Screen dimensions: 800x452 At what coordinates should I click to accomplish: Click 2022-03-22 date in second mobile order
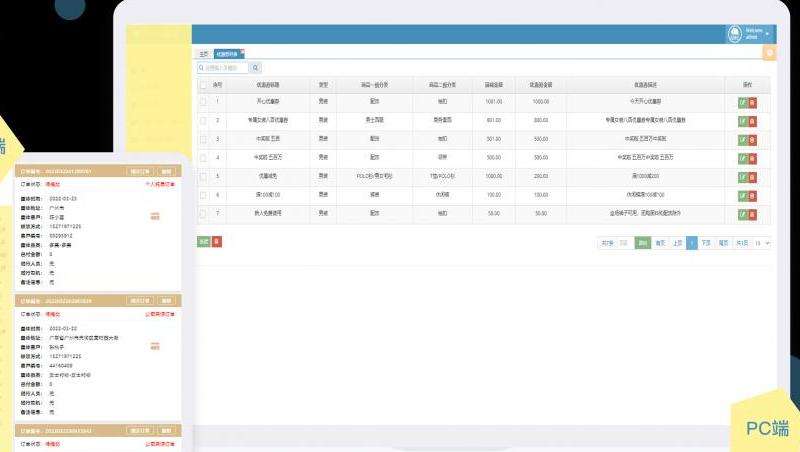click(x=63, y=329)
